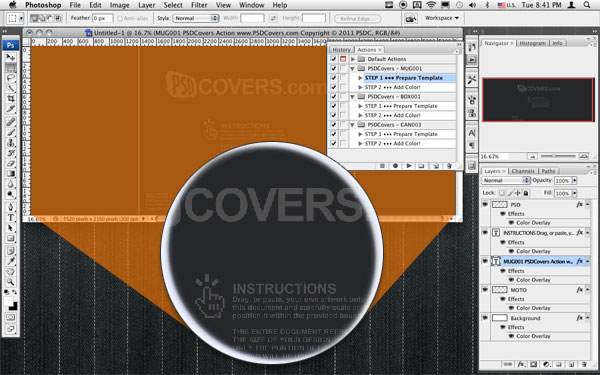This screenshot has width=600, height=375.
Task: Open the Fill value arrow
Action: click(574, 193)
